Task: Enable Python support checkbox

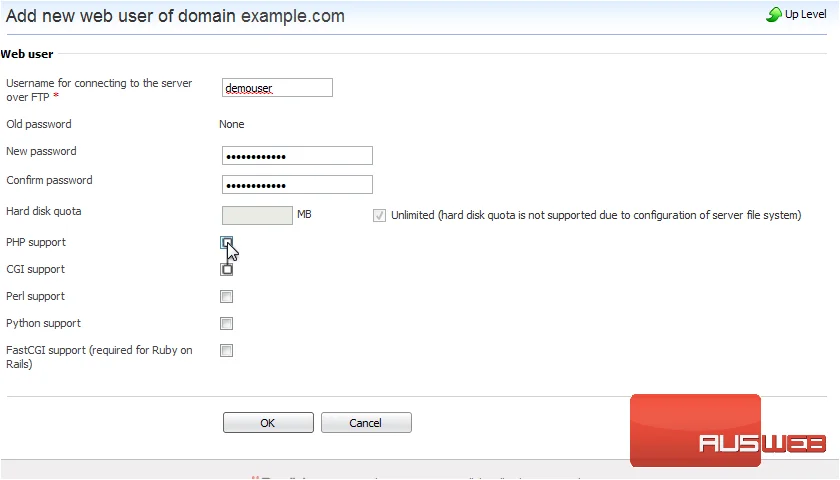Action: coord(227,324)
